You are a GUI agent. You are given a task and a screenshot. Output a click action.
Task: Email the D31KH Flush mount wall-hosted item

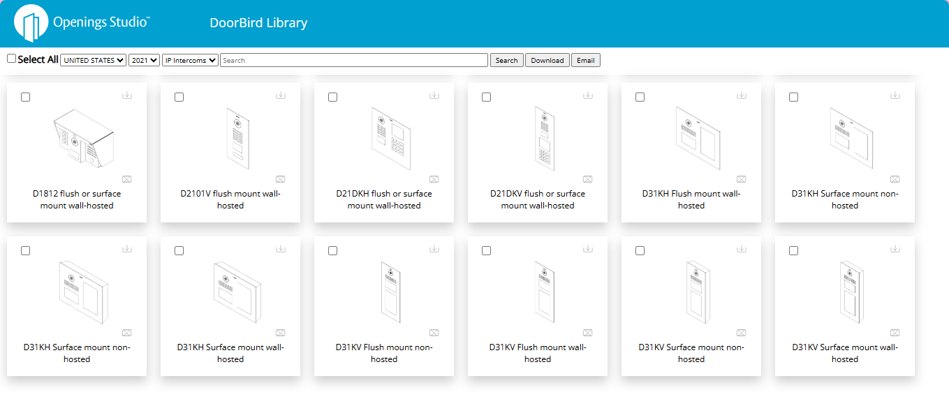click(x=742, y=179)
